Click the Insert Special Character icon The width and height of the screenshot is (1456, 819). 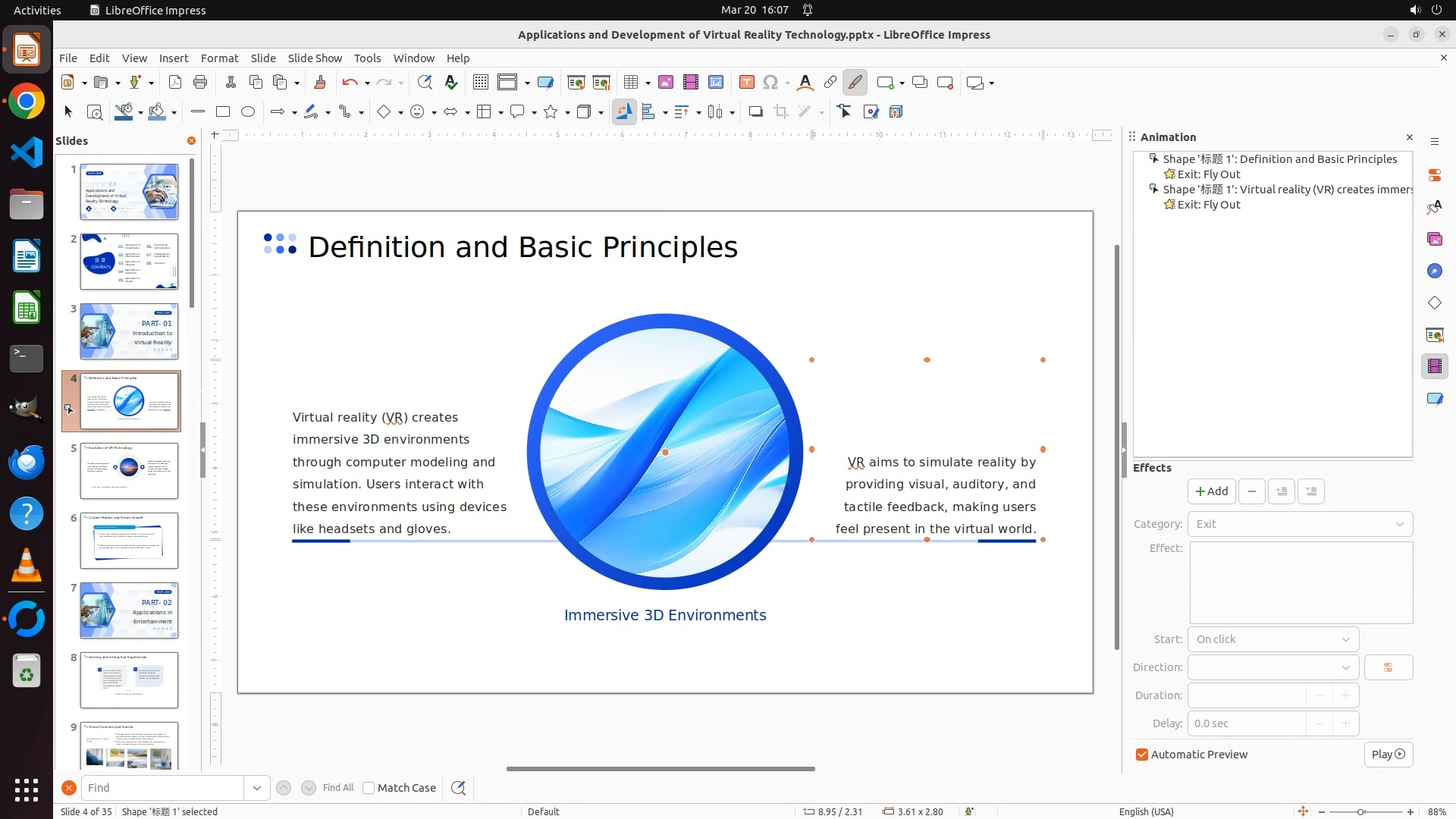coord(770,83)
